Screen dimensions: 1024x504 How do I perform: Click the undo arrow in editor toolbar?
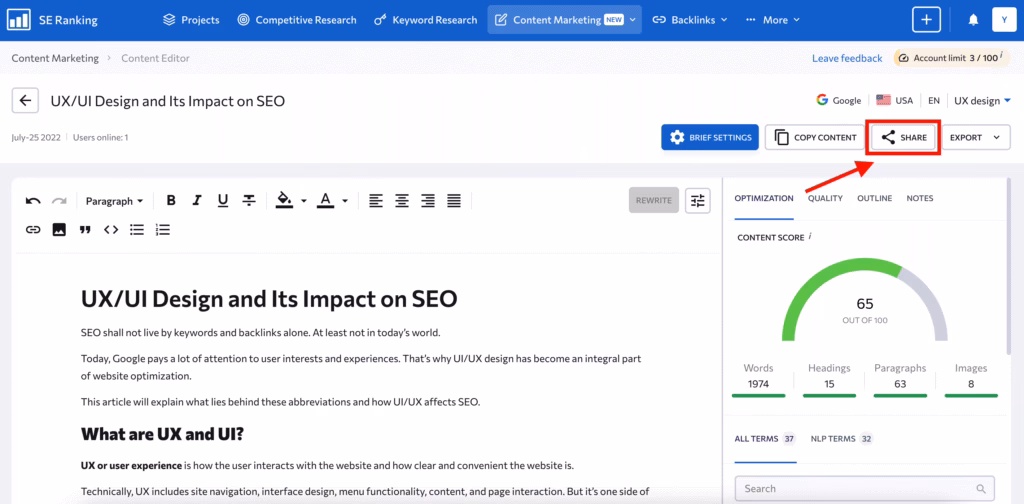[33, 201]
